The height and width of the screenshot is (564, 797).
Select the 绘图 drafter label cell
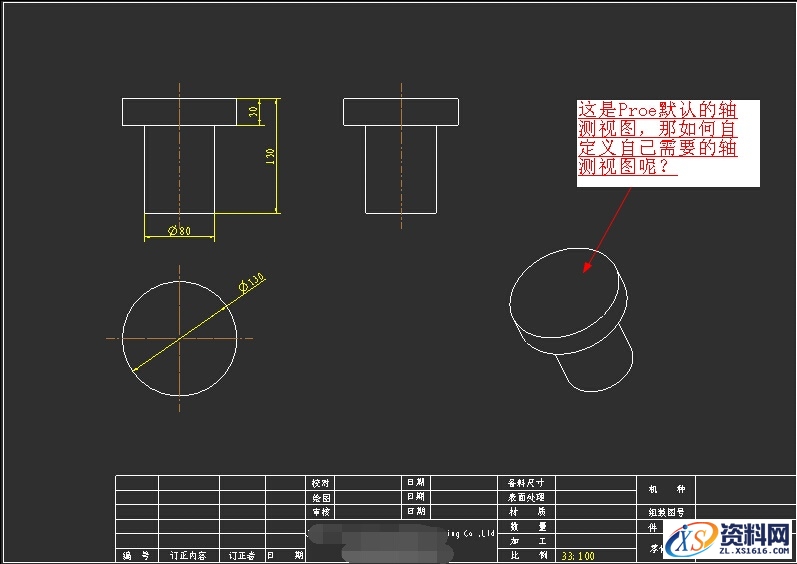pos(321,497)
